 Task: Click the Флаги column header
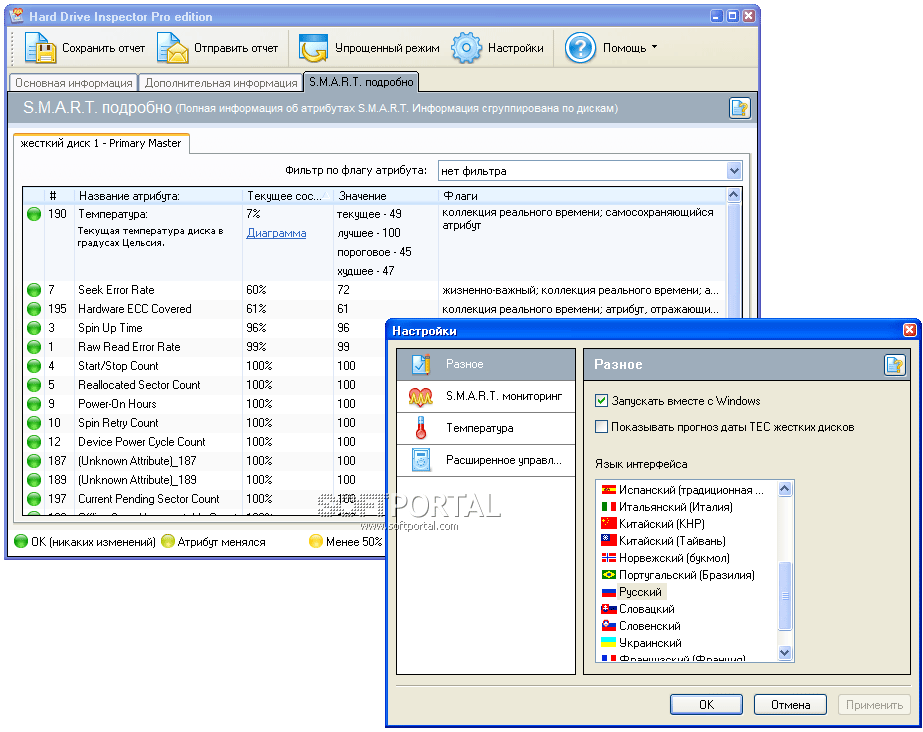click(583, 196)
